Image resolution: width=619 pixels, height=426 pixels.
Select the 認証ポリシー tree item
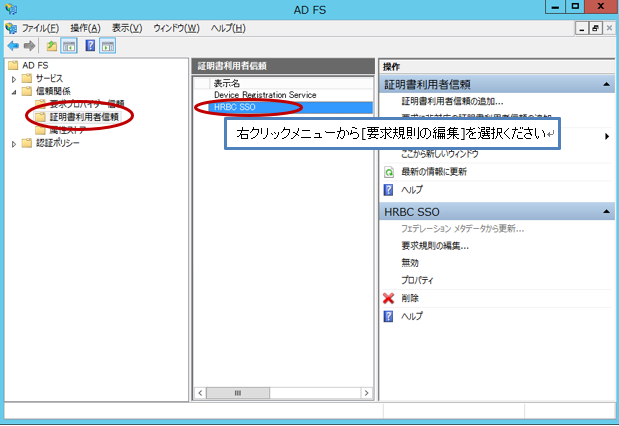(x=58, y=143)
